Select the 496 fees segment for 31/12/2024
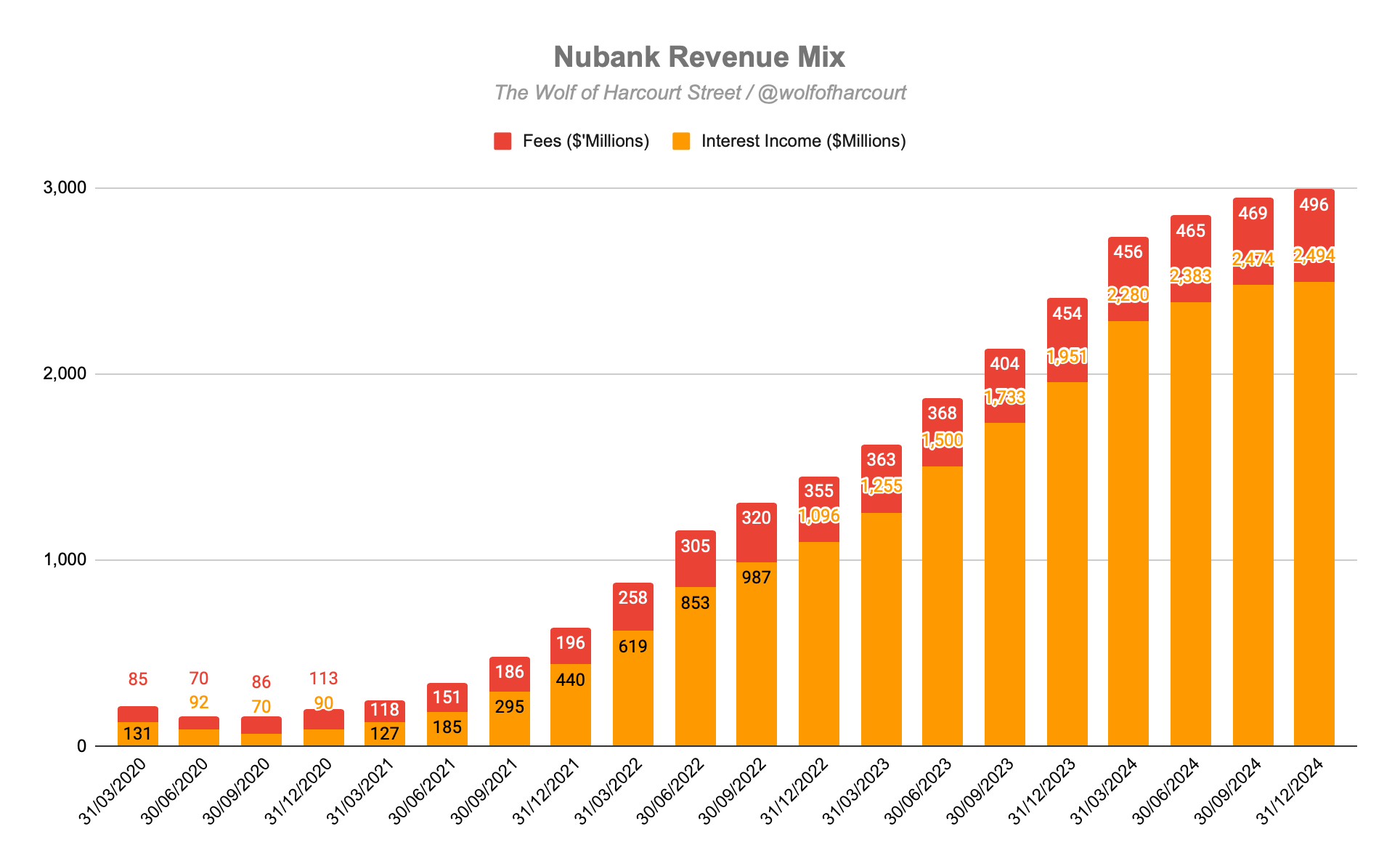This screenshot has height=866, width=1400. [1314, 225]
